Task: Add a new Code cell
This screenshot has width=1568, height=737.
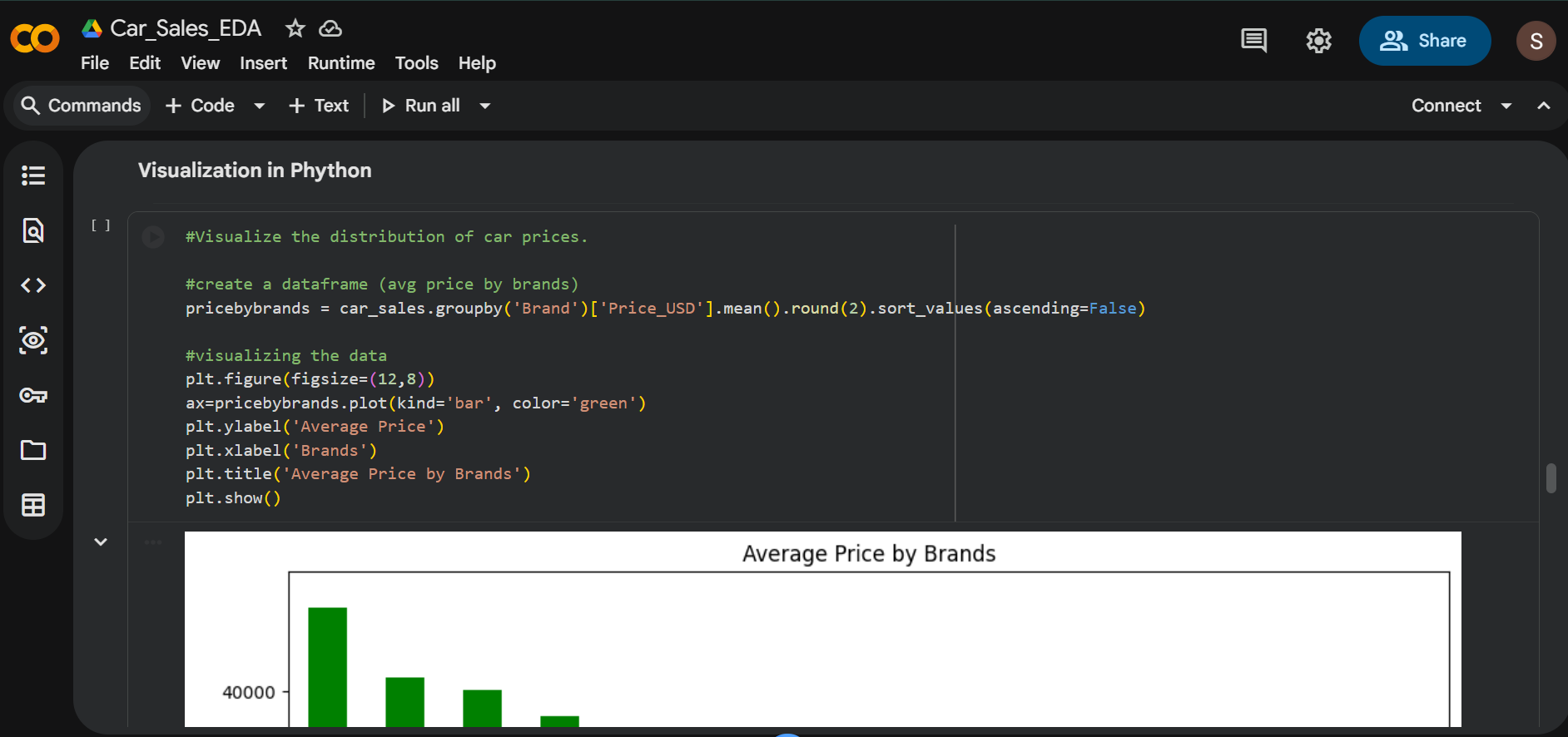Action: click(201, 106)
